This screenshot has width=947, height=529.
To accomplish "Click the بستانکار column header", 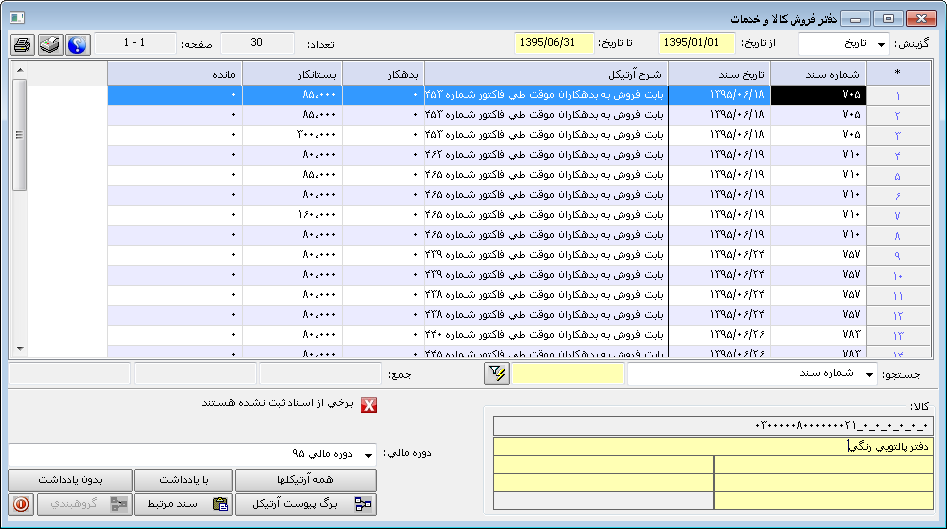I will click(292, 74).
